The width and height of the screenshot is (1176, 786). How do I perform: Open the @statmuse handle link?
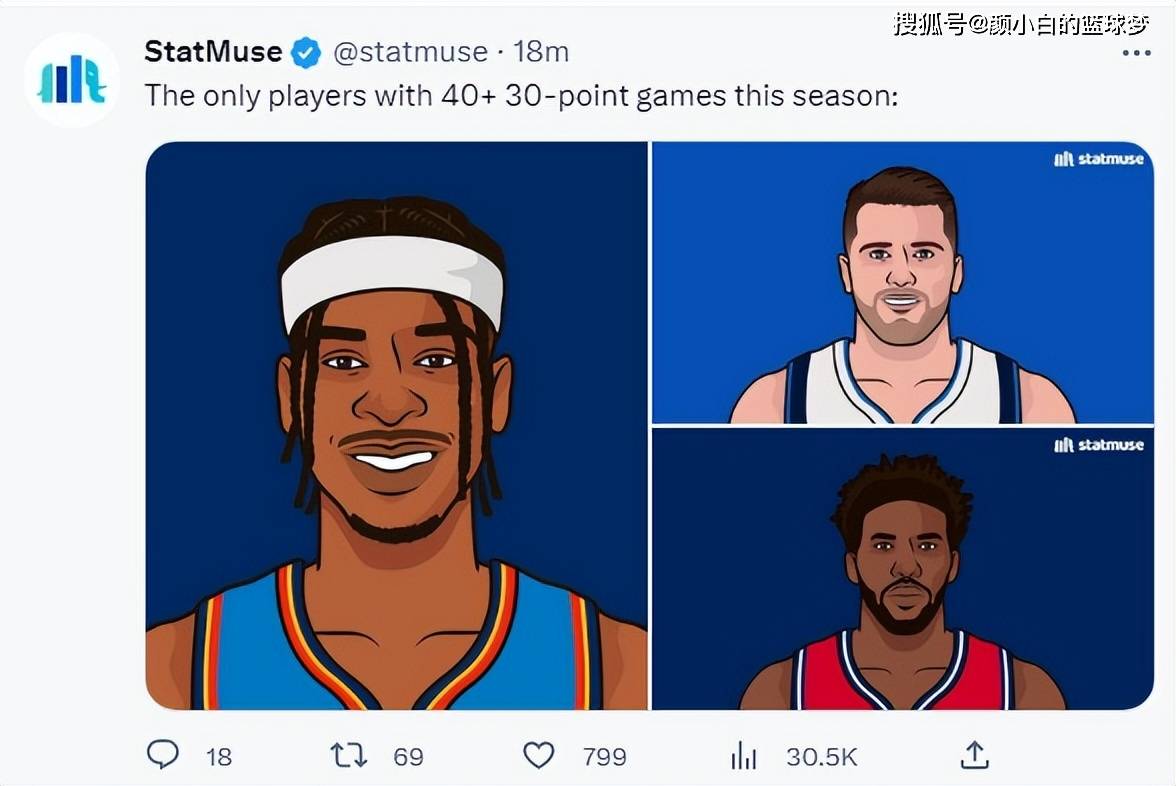(410, 52)
